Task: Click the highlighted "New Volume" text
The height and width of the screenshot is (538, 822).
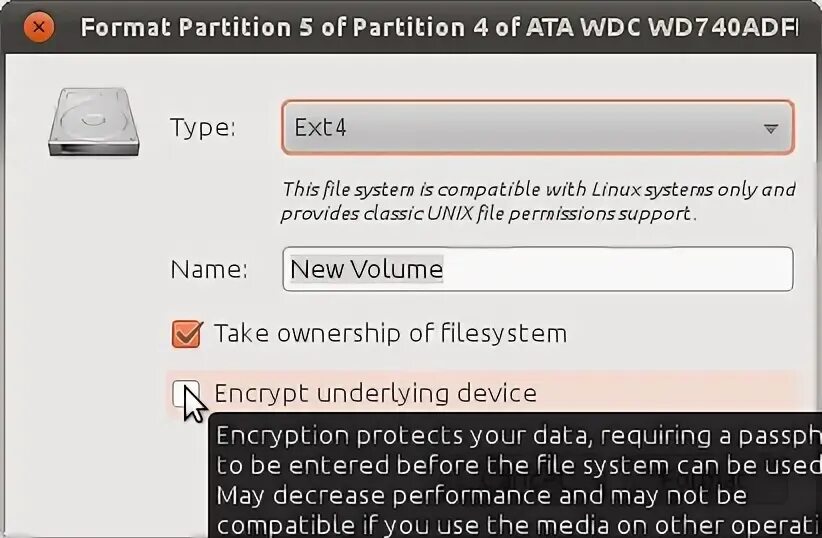Action: [366, 269]
